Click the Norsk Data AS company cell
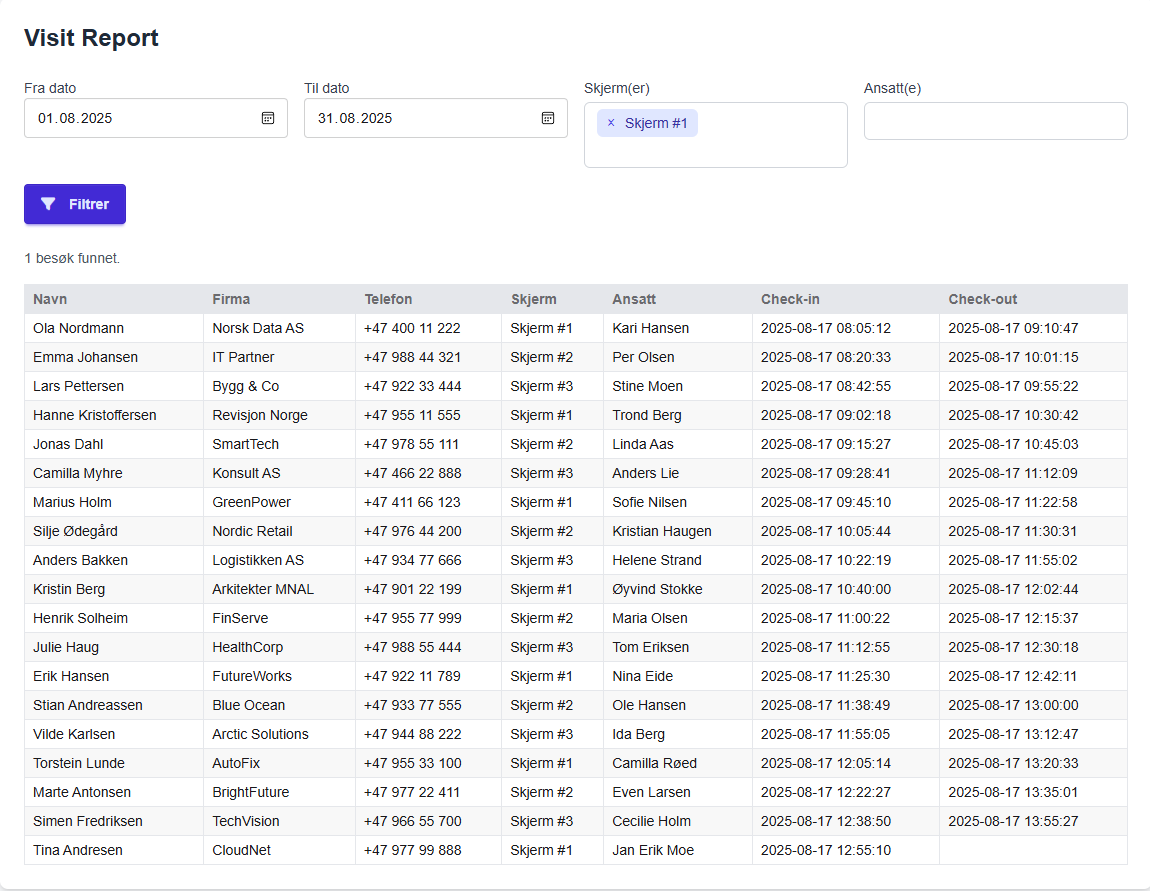 click(x=258, y=328)
